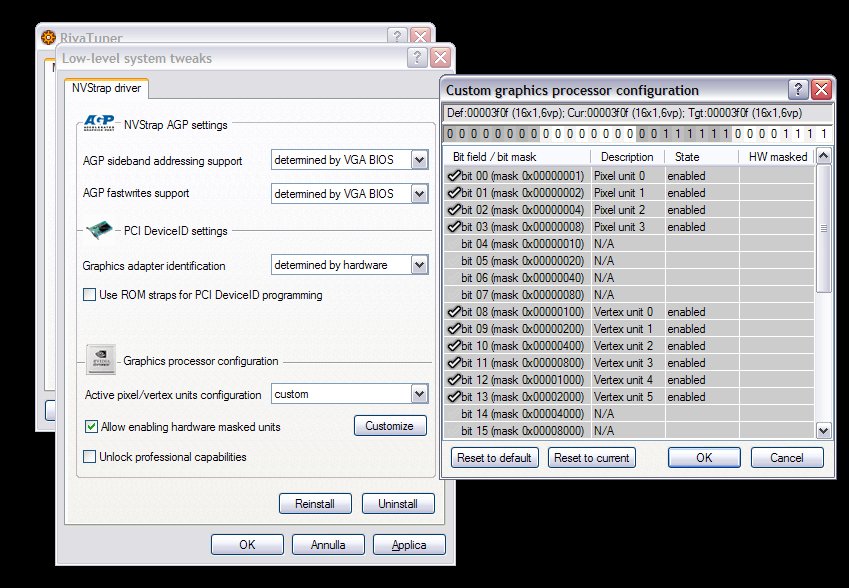Check Unlock professional capabilities
The width and height of the screenshot is (849, 588).
coord(89,456)
